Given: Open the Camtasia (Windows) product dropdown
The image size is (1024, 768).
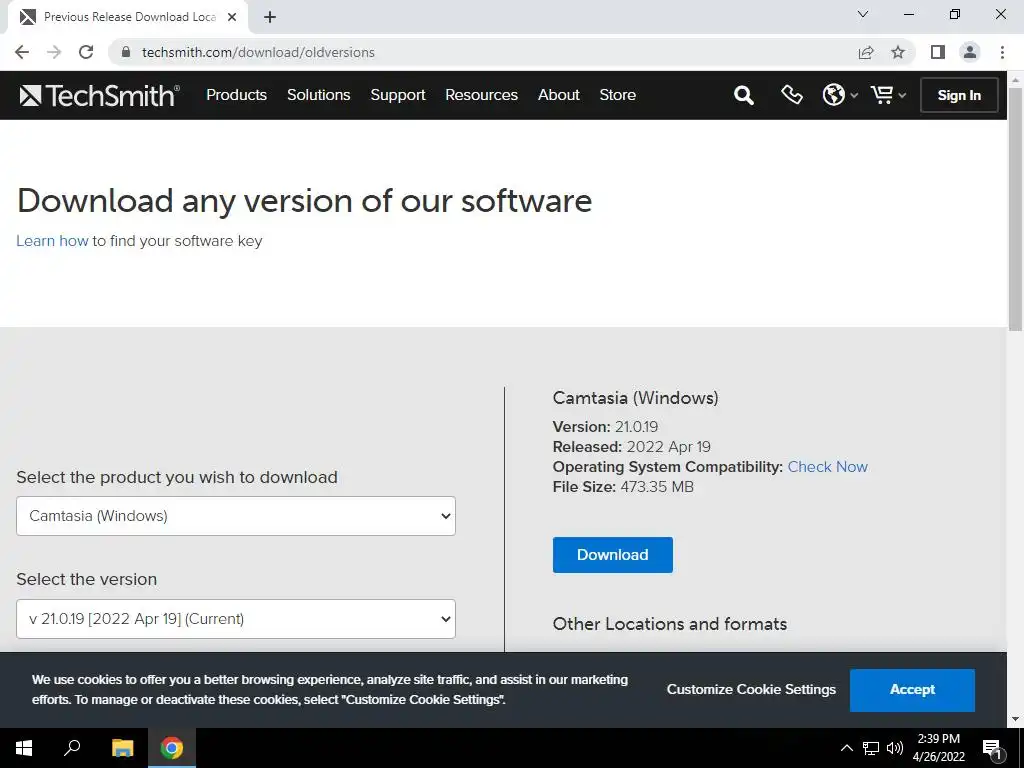Looking at the screenshot, I should (236, 516).
